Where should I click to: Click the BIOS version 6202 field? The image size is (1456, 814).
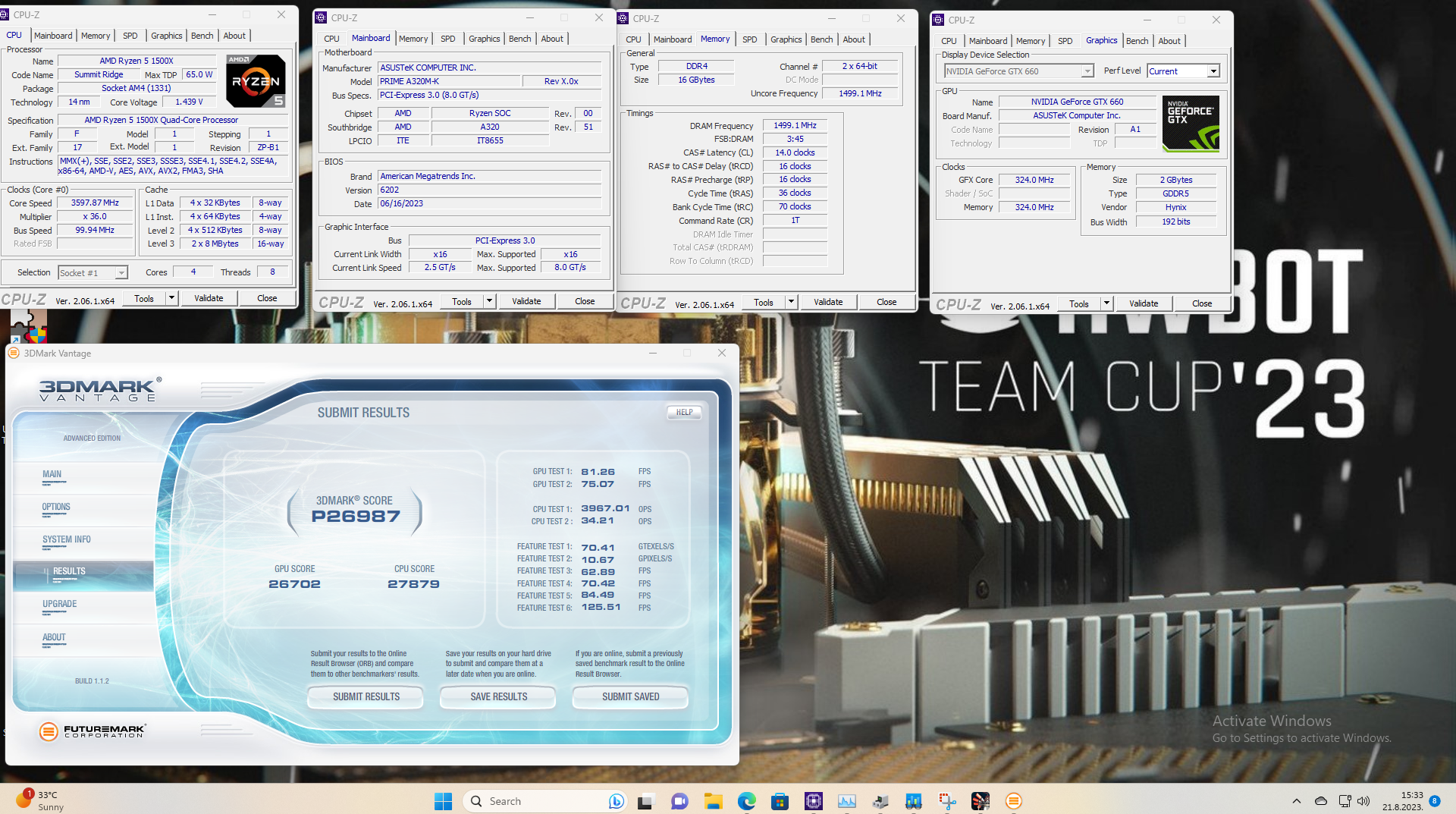[x=490, y=190]
